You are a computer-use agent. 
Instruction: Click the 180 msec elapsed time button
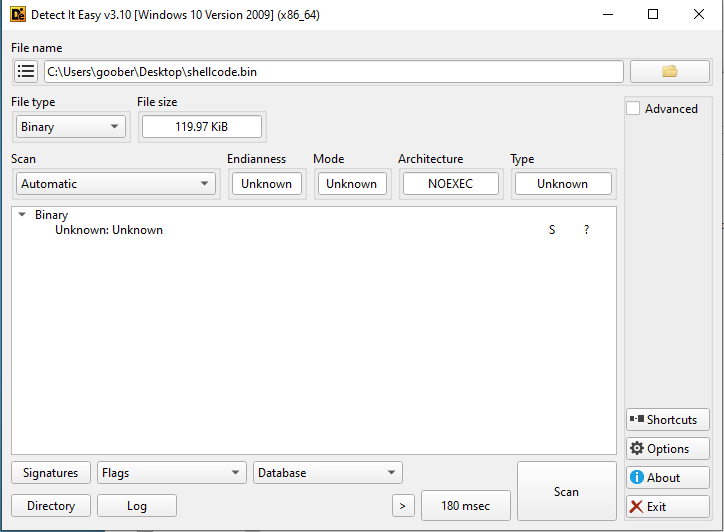(x=465, y=506)
